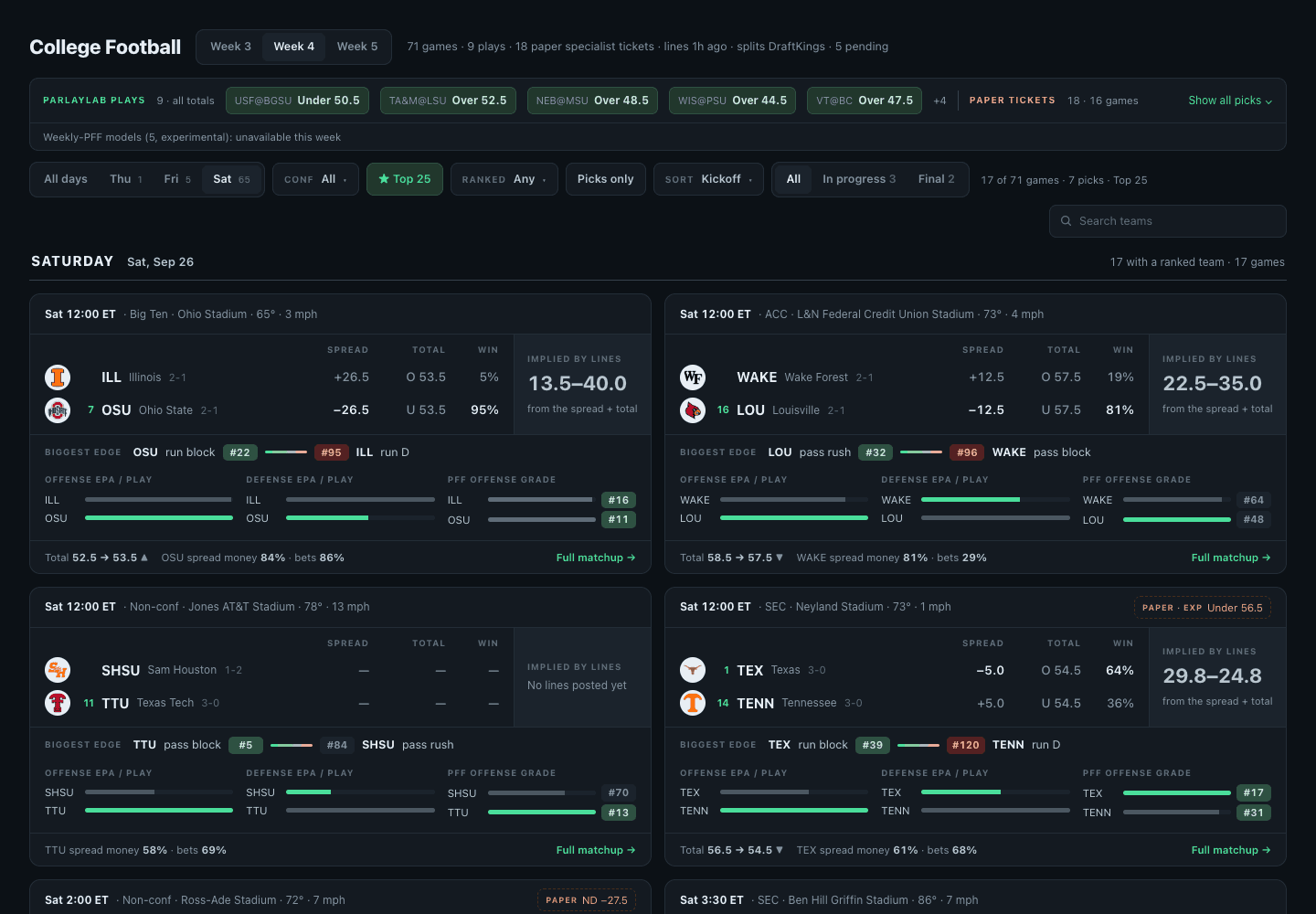This screenshot has width=1316, height=914.
Task: Open Full matchup for WAKE vs LOU
Action: (x=1231, y=558)
